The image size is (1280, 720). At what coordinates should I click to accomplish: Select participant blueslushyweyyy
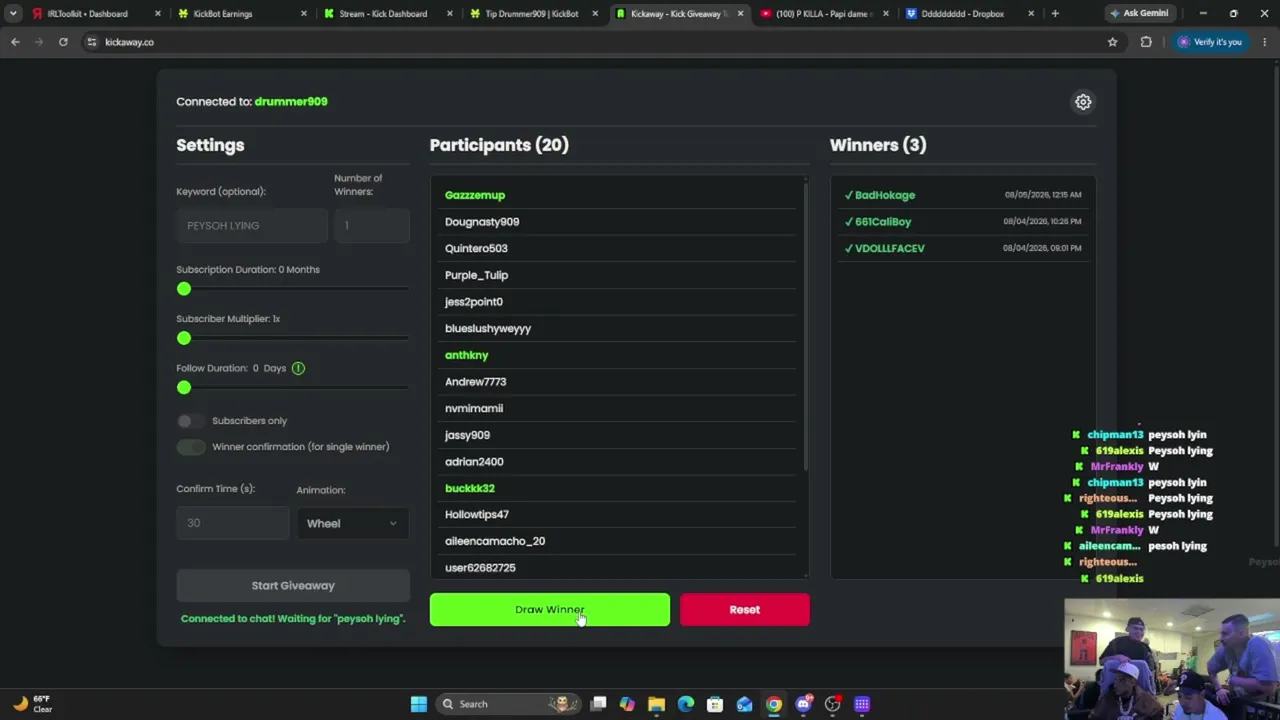click(488, 328)
